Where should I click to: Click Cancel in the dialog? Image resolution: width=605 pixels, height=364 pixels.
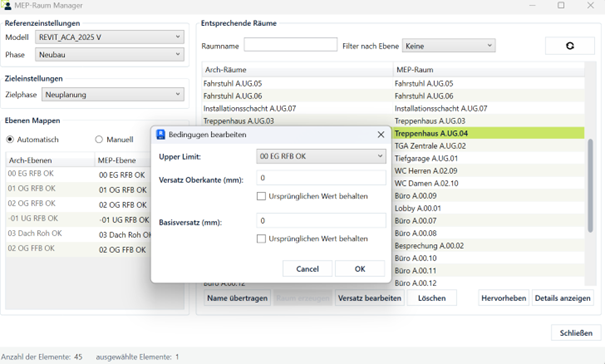pyautogui.click(x=307, y=269)
